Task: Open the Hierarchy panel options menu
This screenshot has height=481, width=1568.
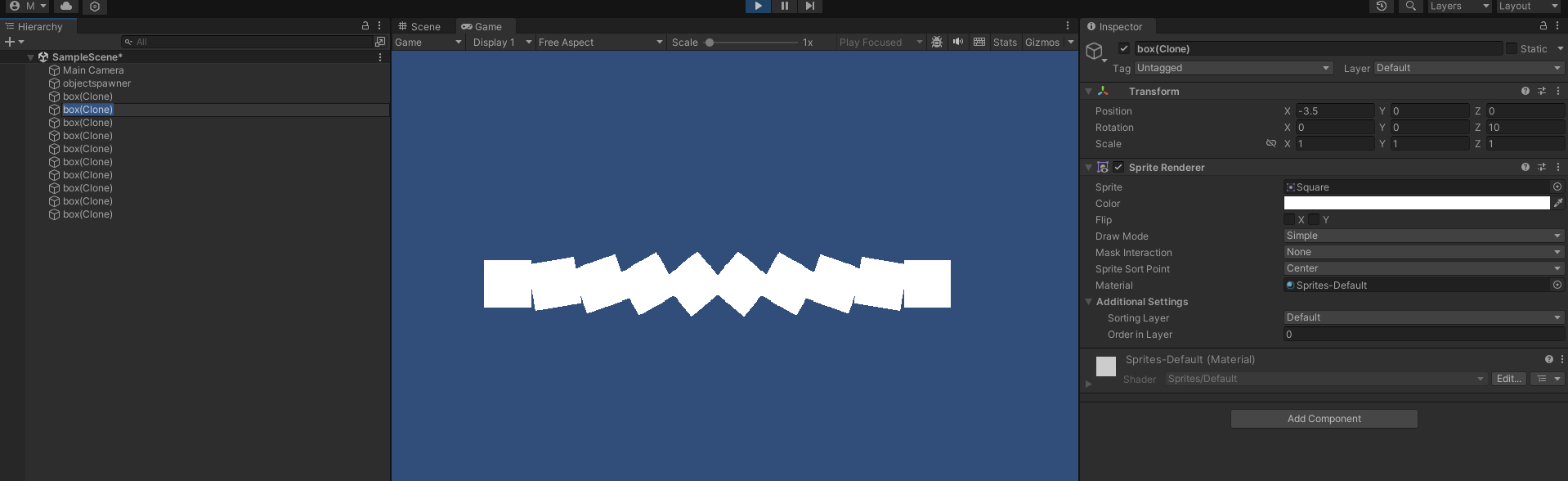Action: (379, 26)
